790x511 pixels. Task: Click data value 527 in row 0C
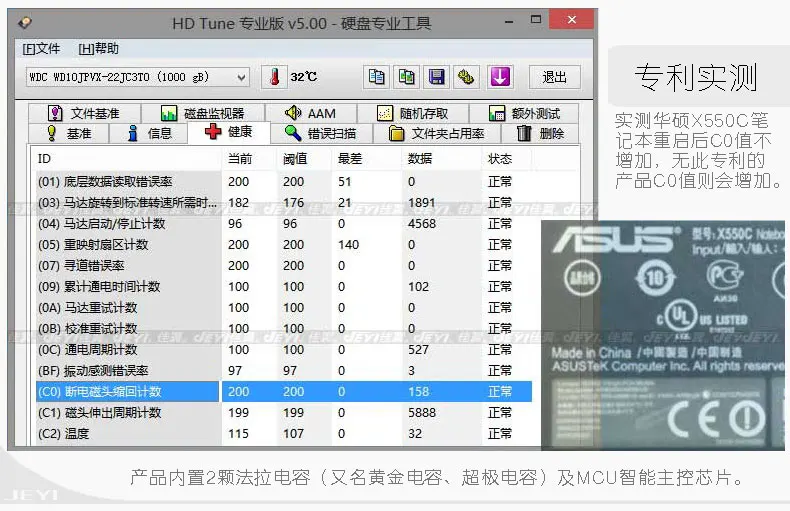tap(418, 350)
